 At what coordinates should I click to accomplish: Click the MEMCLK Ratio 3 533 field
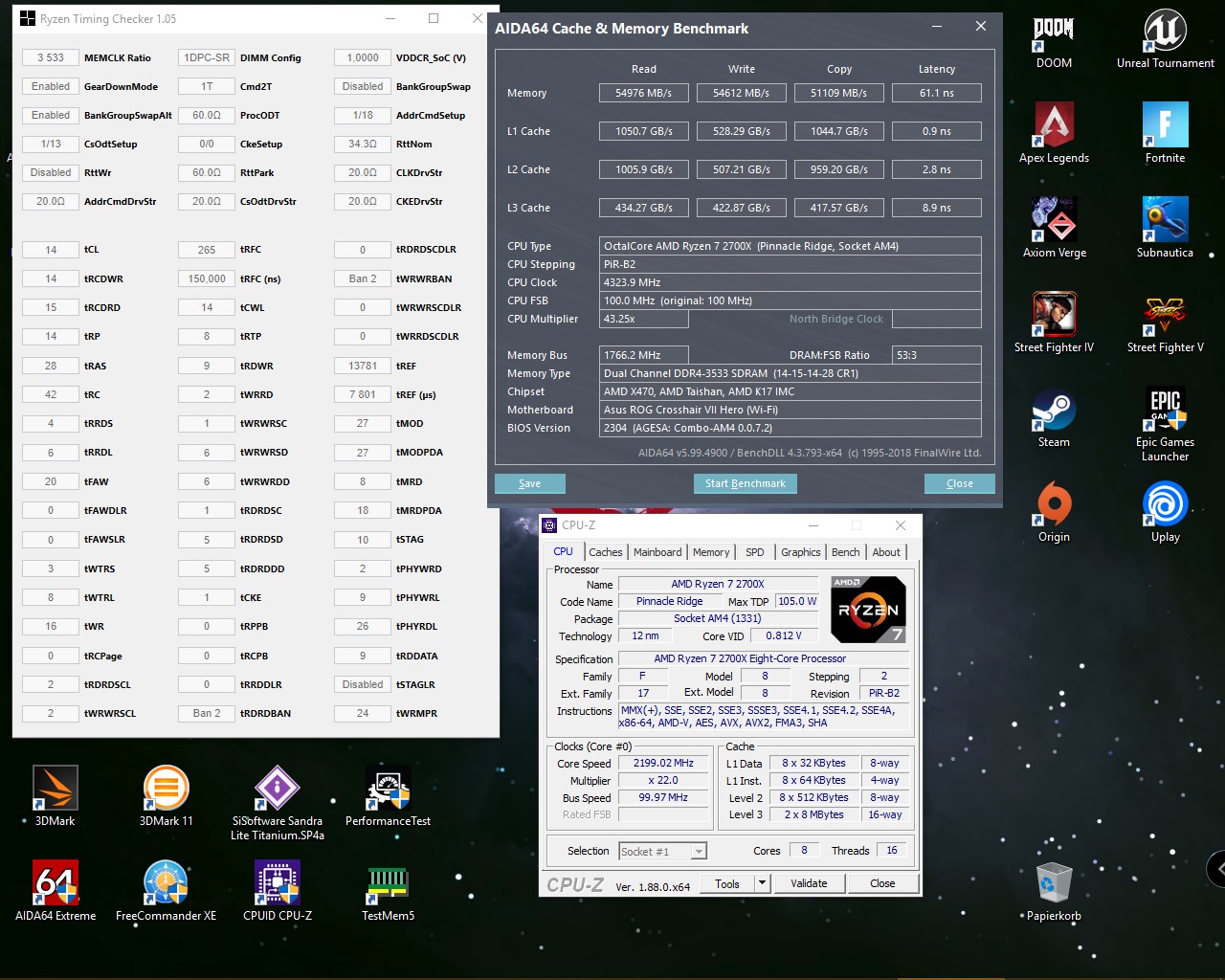point(51,57)
